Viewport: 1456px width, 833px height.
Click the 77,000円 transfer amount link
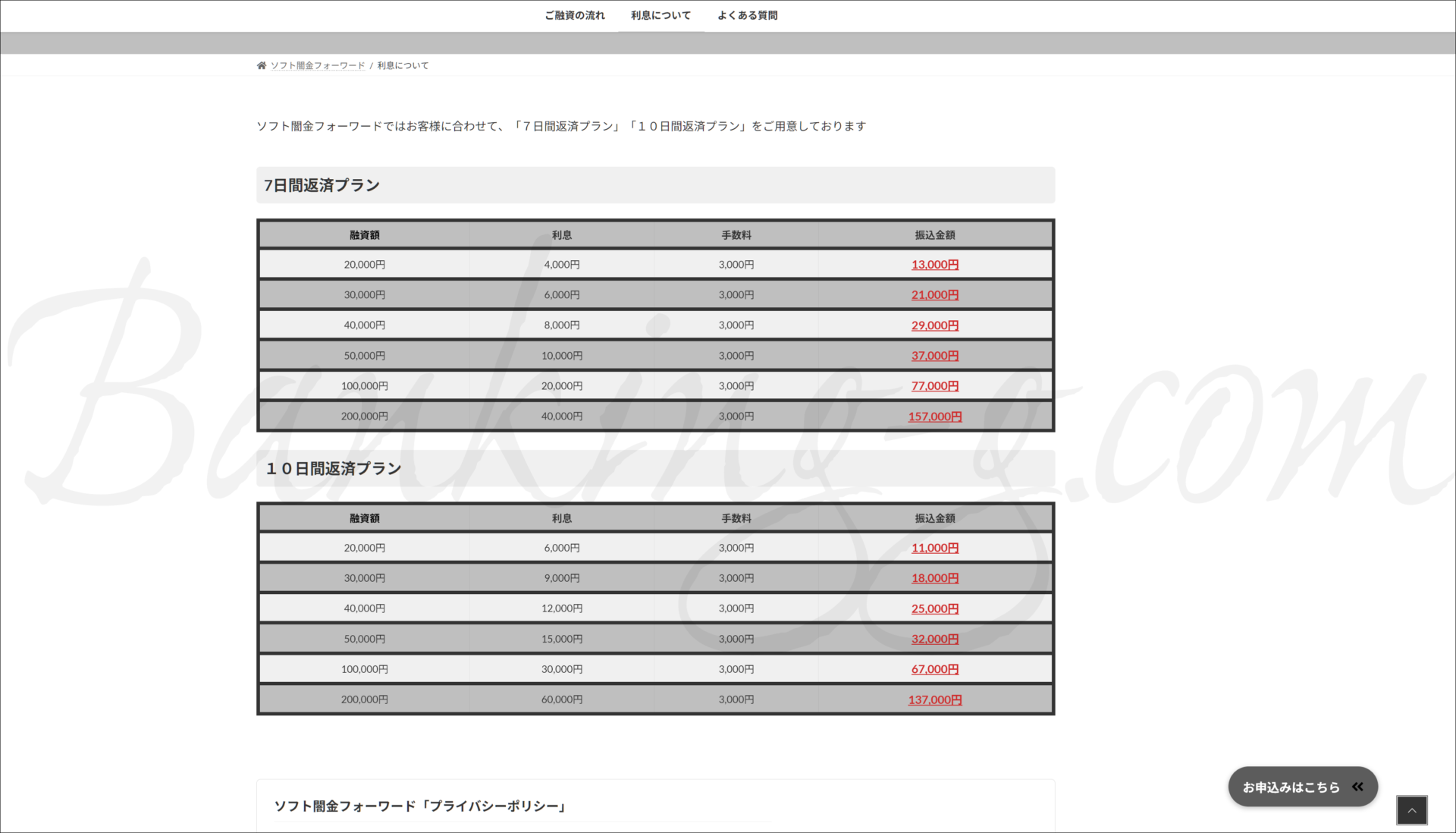pos(934,386)
